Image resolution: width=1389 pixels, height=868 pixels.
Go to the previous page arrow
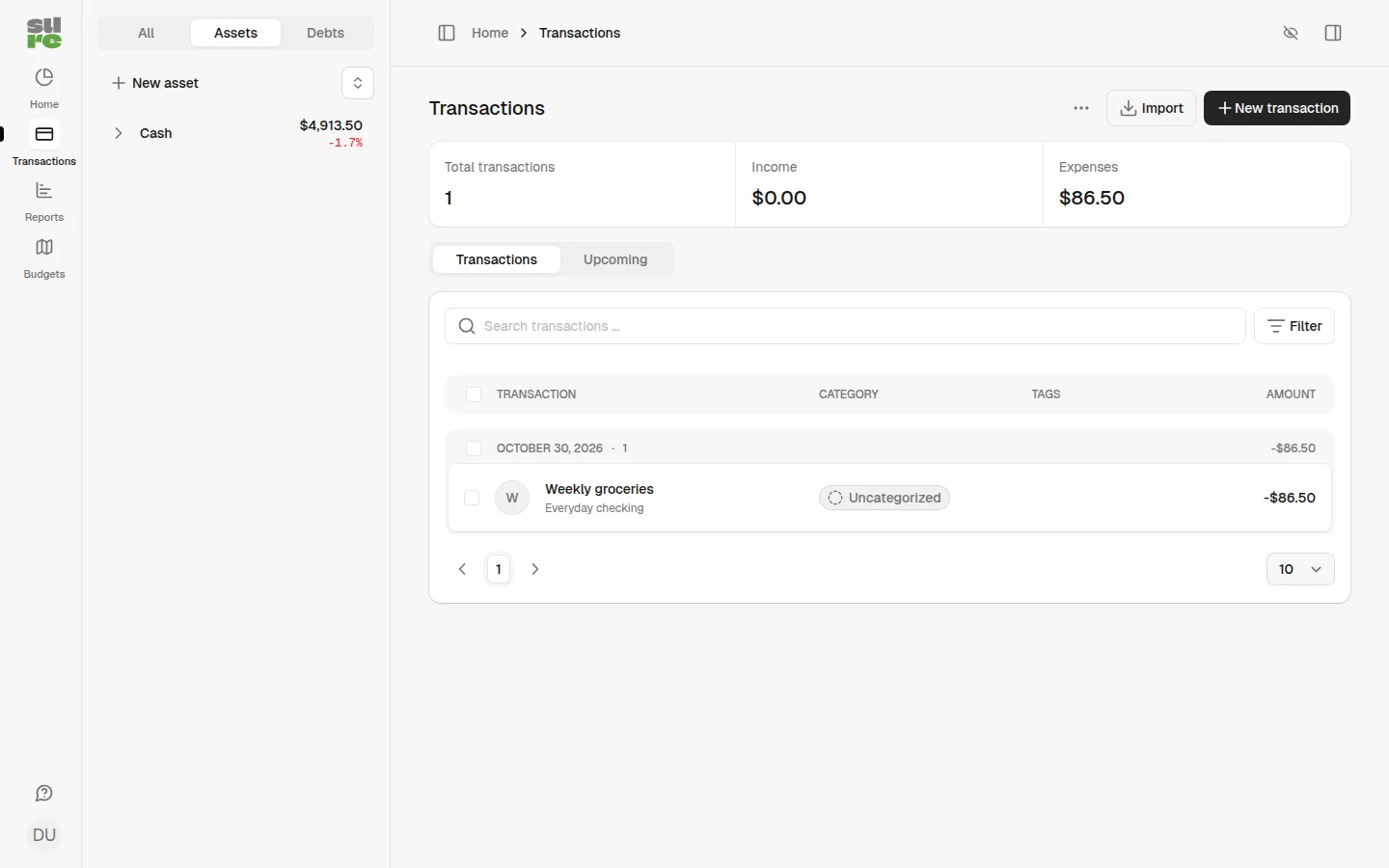pyautogui.click(x=463, y=569)
